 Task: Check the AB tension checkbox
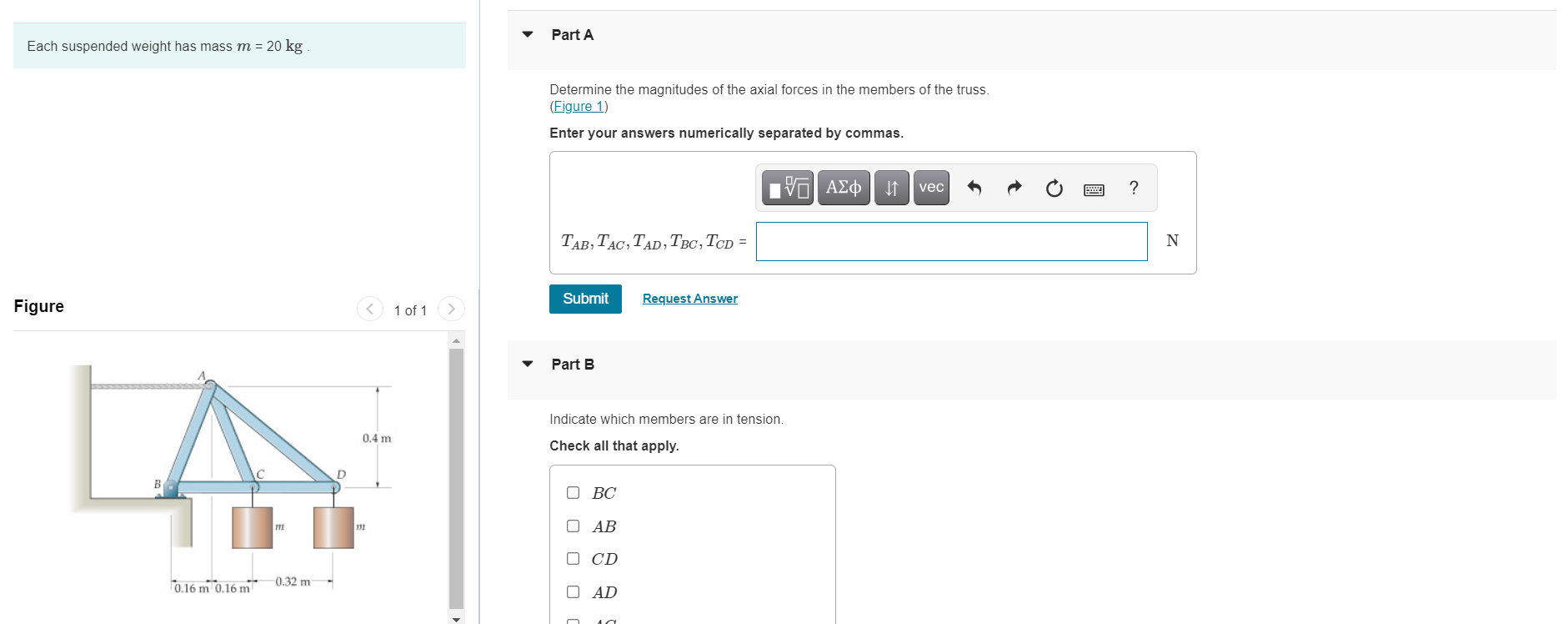573,526
